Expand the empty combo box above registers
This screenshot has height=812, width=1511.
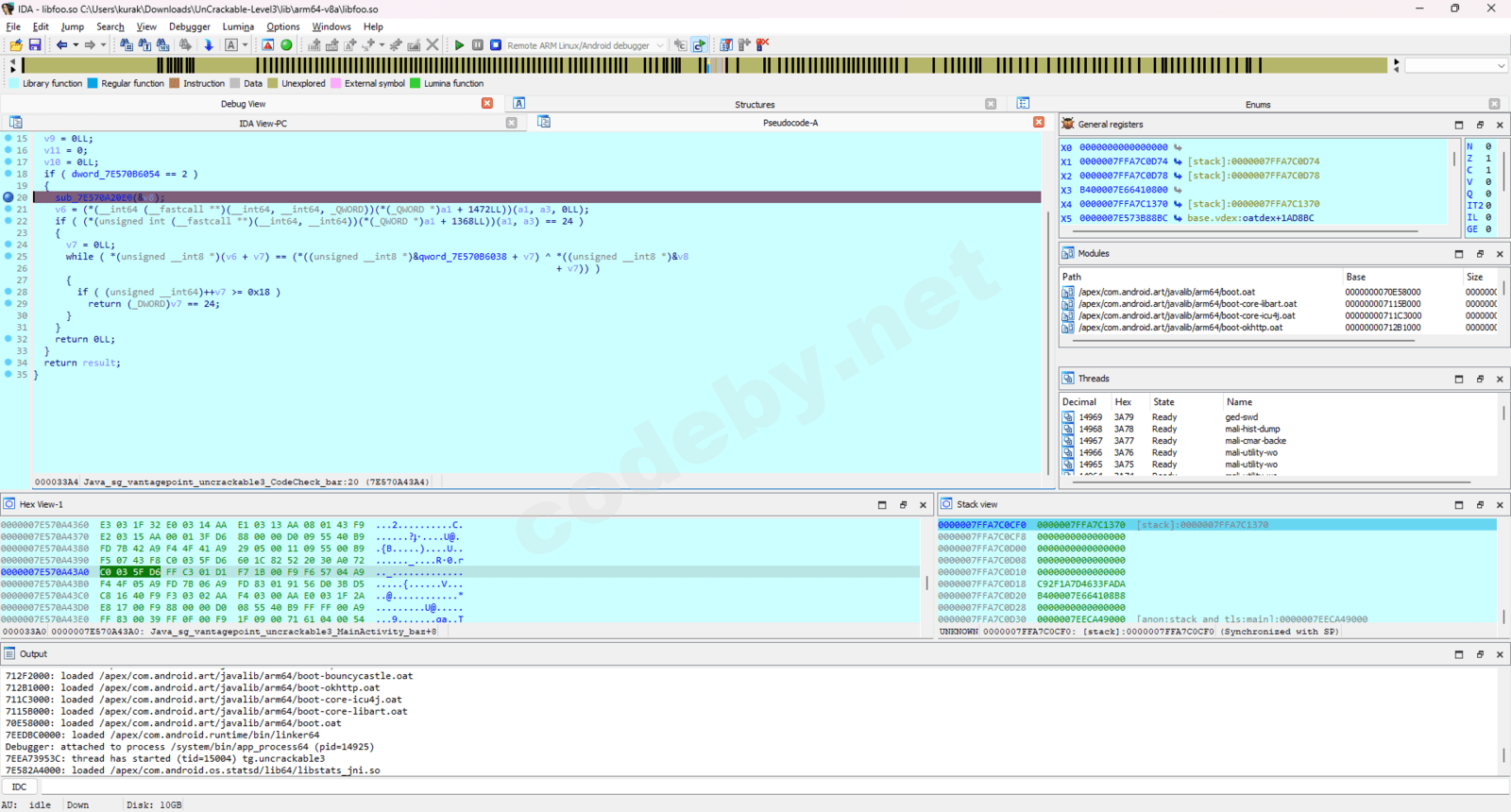point(1501,66)
